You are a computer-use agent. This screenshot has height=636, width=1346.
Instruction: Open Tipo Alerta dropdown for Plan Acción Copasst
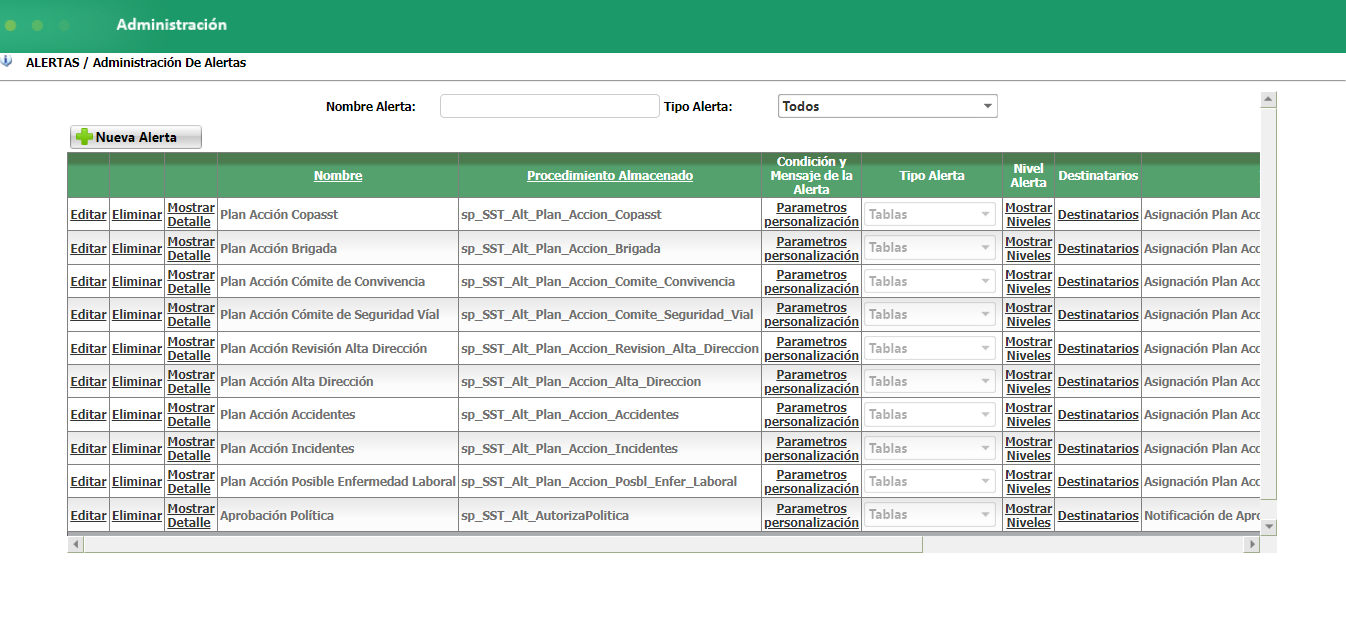(930, 214)
